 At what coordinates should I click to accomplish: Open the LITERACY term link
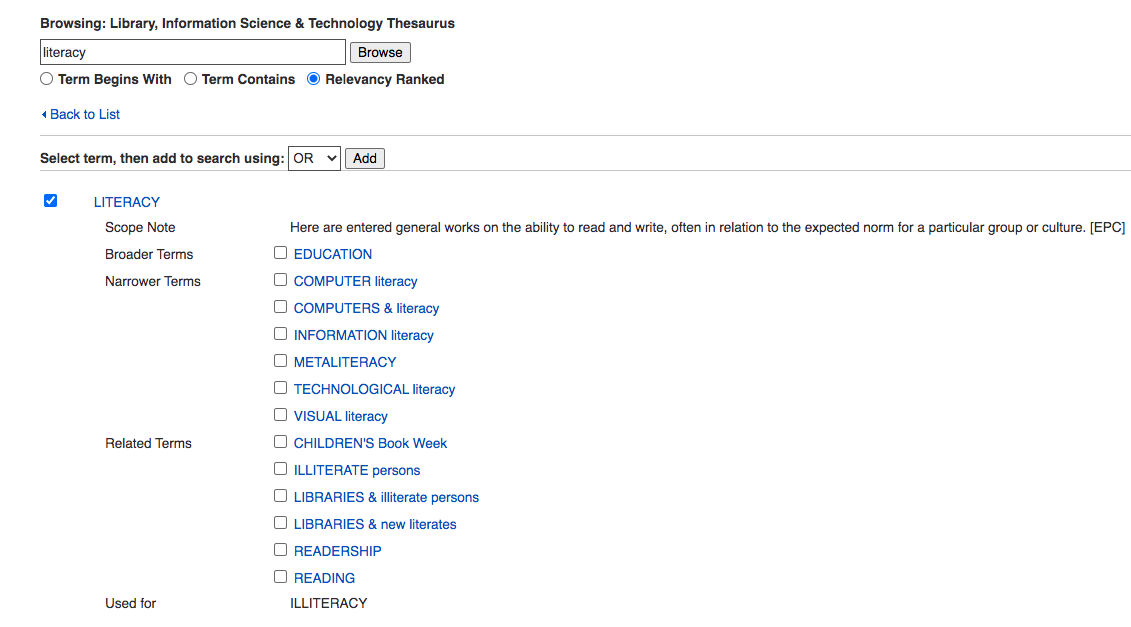tap(127, 202)
